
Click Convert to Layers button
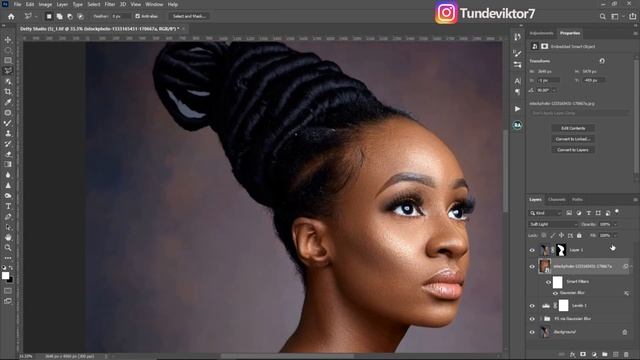573,150
